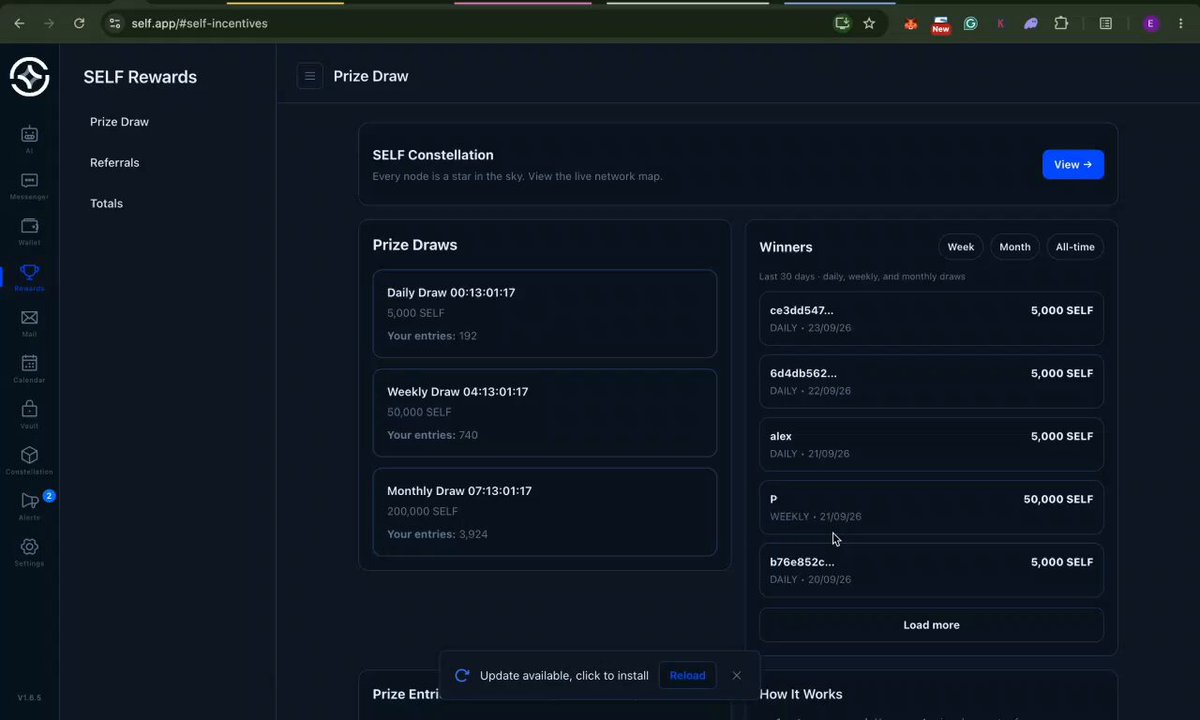Open the Vault lock icon

[29, 414]
